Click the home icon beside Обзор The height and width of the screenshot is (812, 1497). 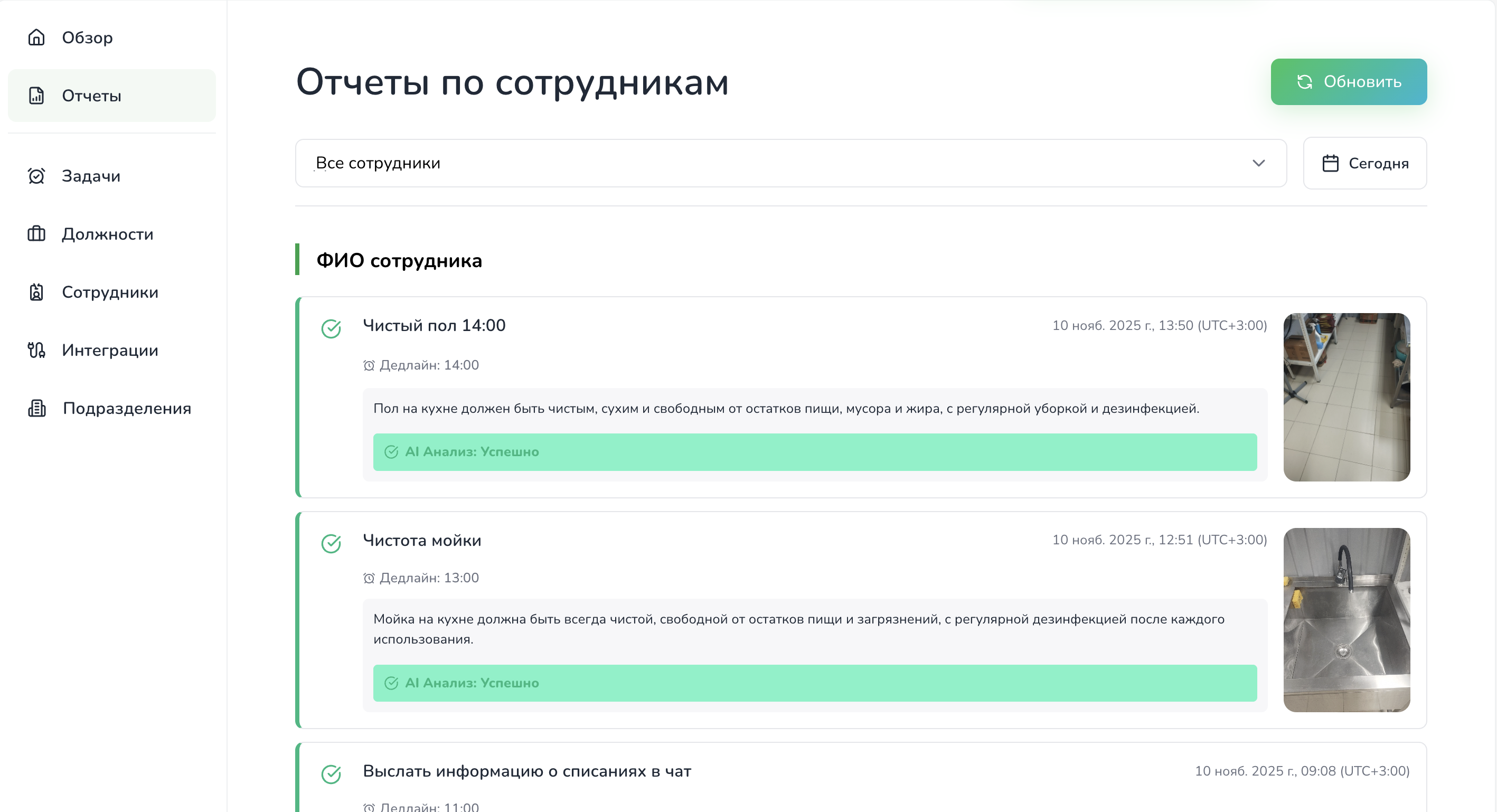tap(36, 37)
